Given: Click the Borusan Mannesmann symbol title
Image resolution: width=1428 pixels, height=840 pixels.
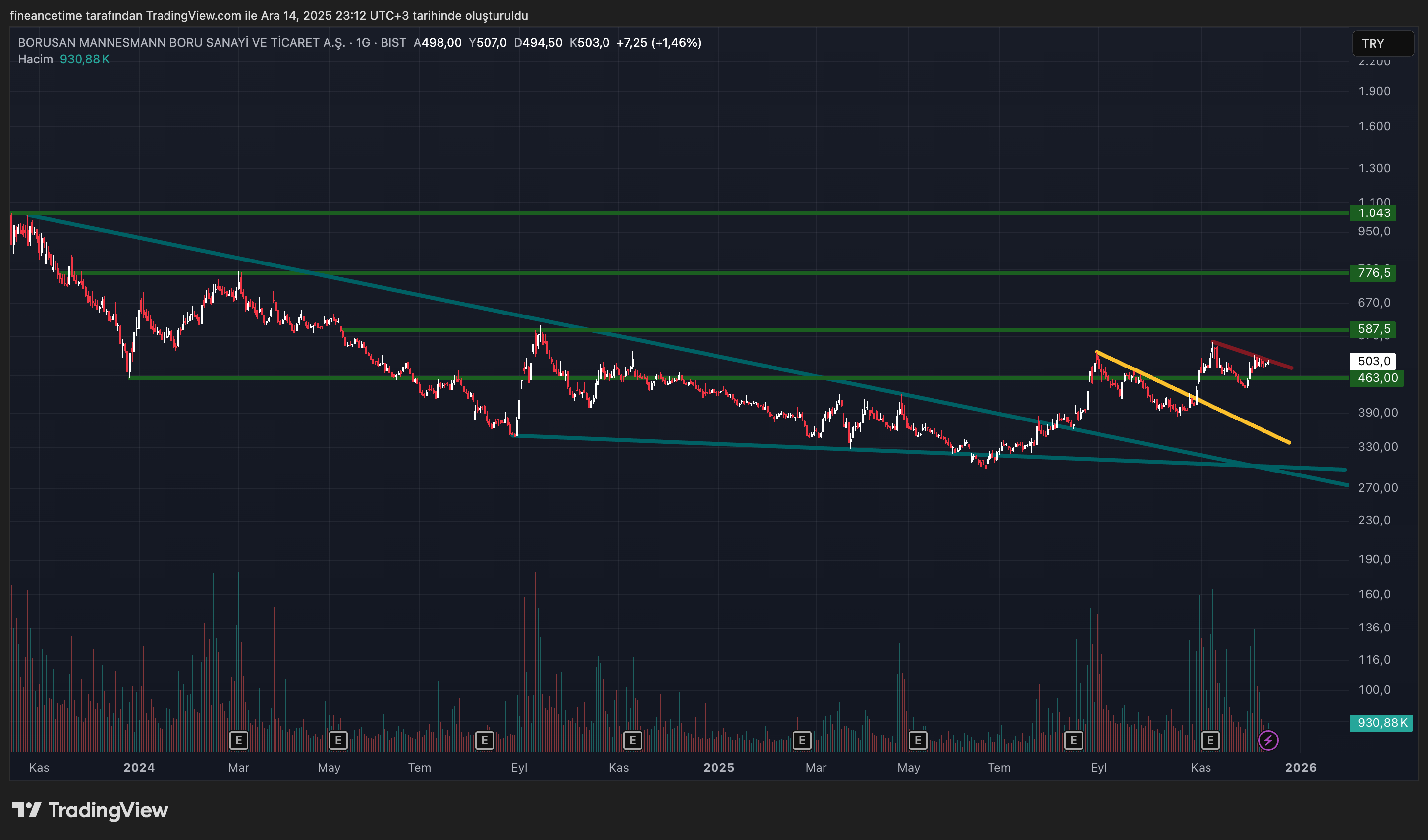Looking at the screenshot, I should coord(181,43).
